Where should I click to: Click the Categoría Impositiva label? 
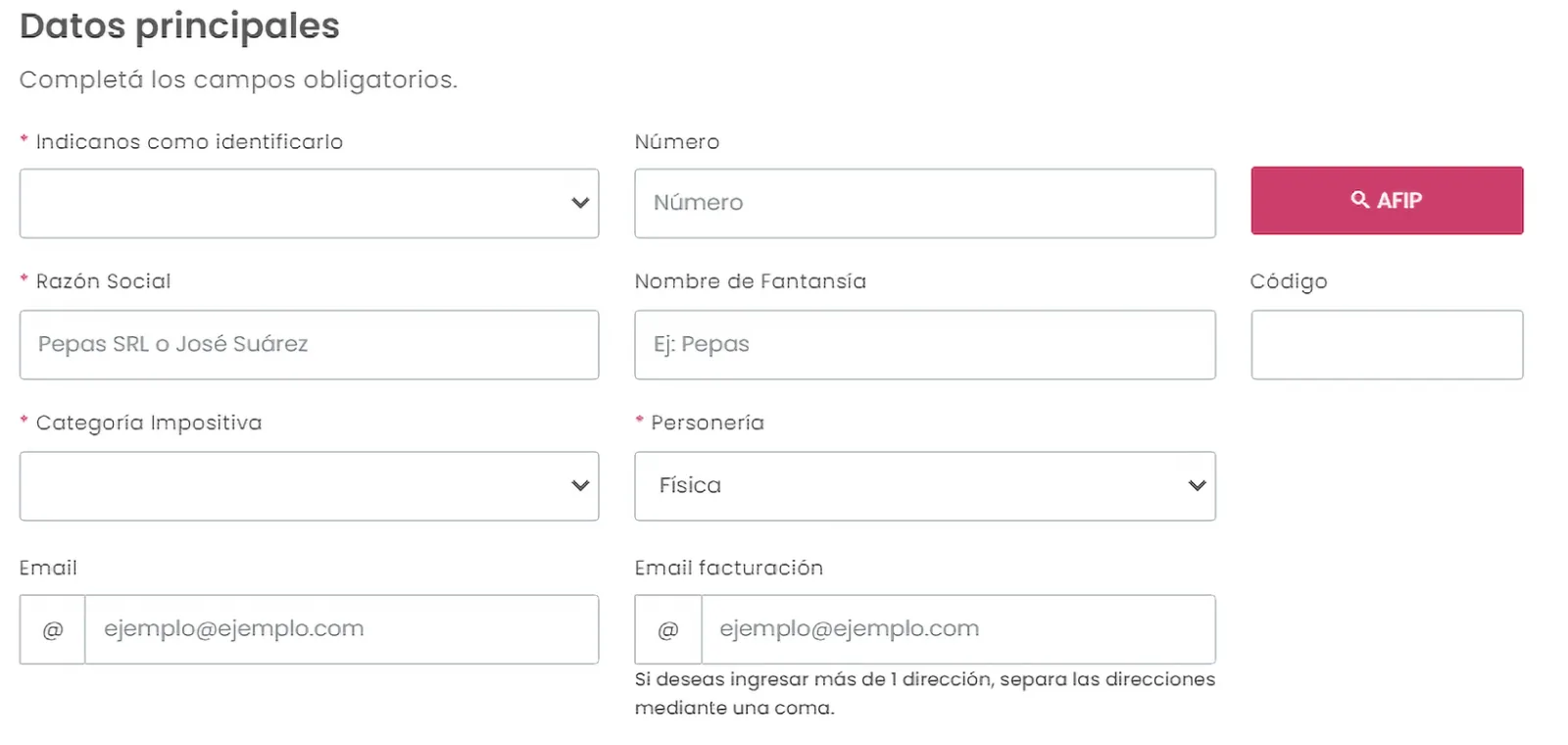(149, 422)
